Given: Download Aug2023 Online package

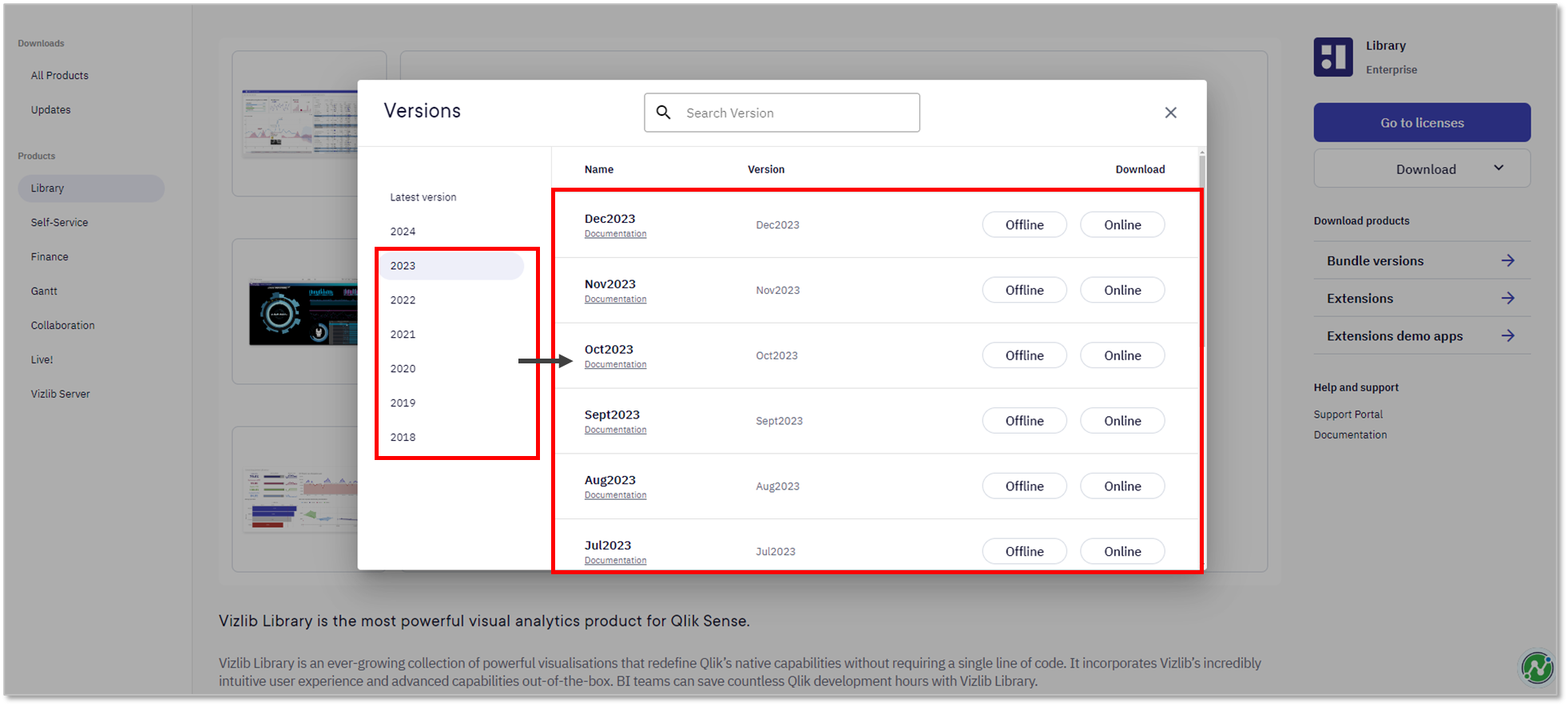Looking at the screenshot, I should (1122, 486).
